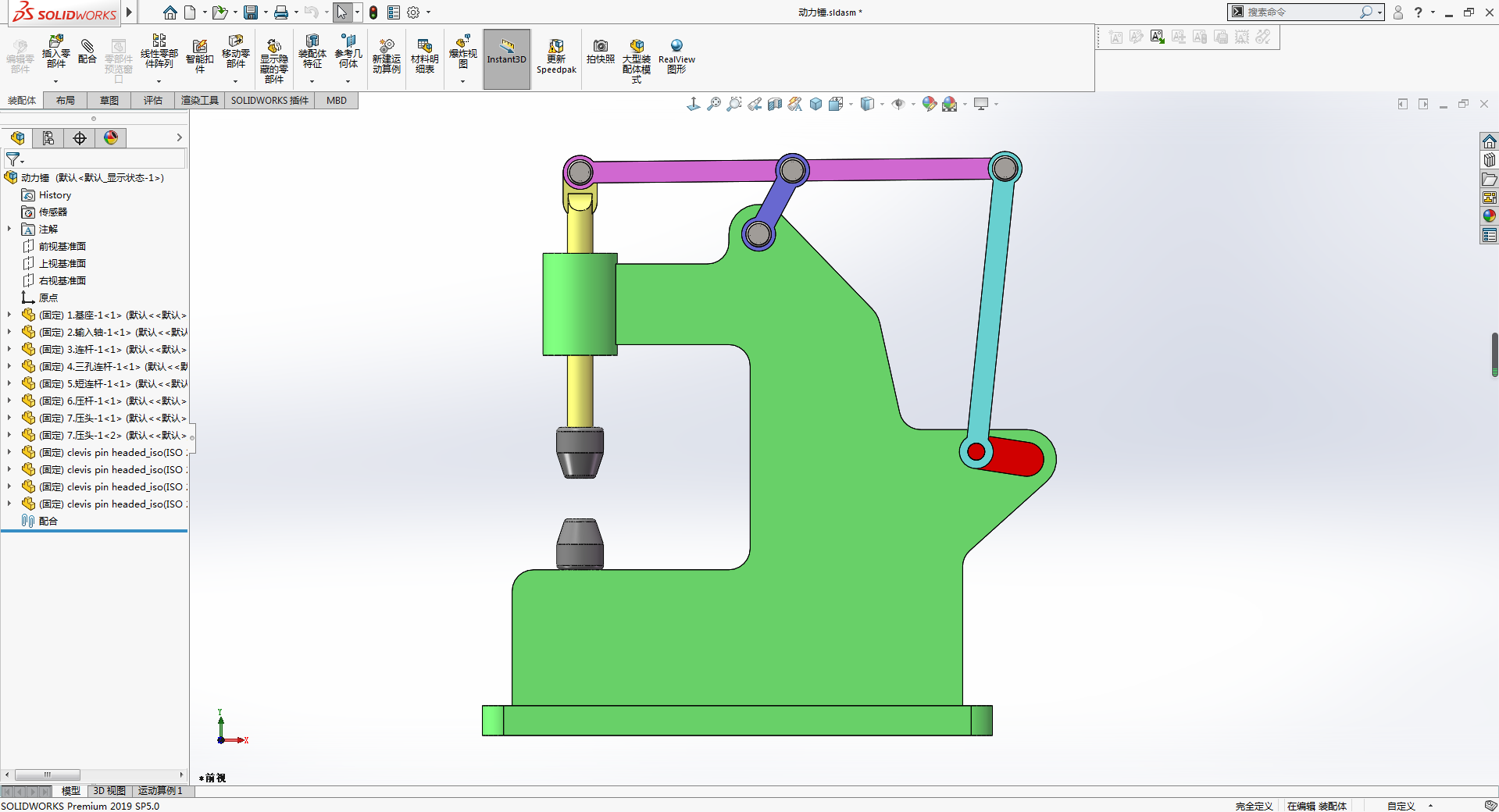Click Zoom to Fit in heads-up toolbar
The width and height of the screenshot is (1499, 812).
tap(713, 104)
